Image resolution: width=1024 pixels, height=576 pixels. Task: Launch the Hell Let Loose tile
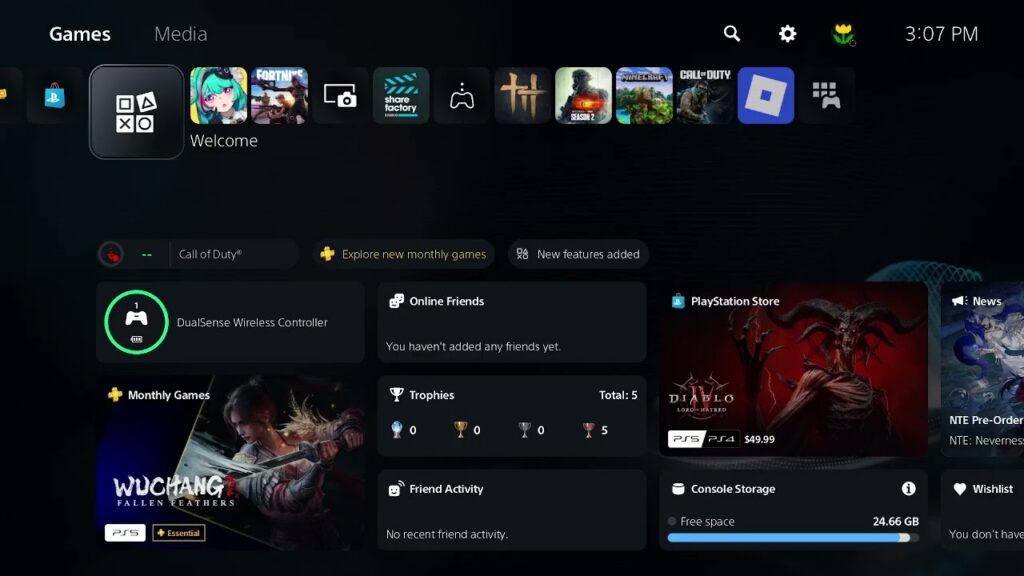tap(522, 95)
